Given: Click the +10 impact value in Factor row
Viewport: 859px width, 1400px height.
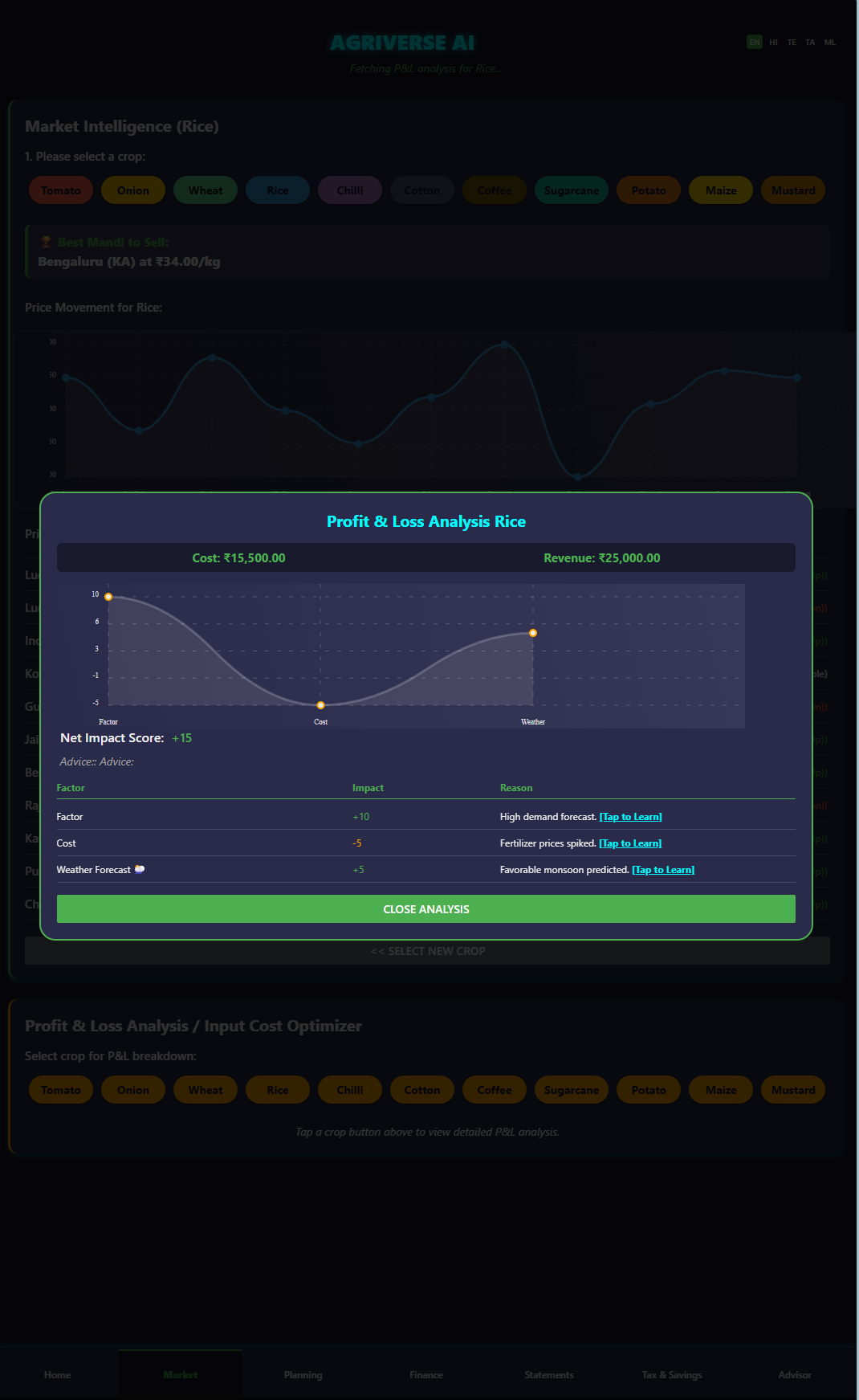Looking at the screenshot, I should coord(361,817).
